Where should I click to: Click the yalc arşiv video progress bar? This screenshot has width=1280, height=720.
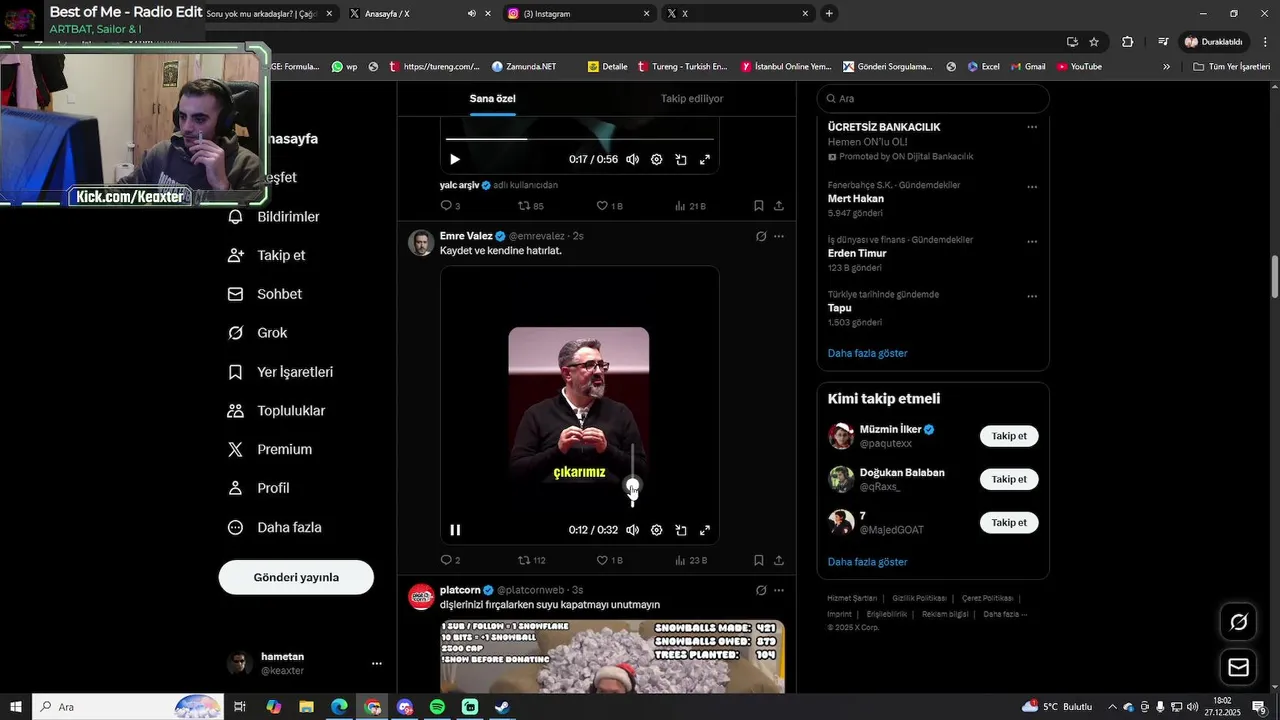point(580,139)
